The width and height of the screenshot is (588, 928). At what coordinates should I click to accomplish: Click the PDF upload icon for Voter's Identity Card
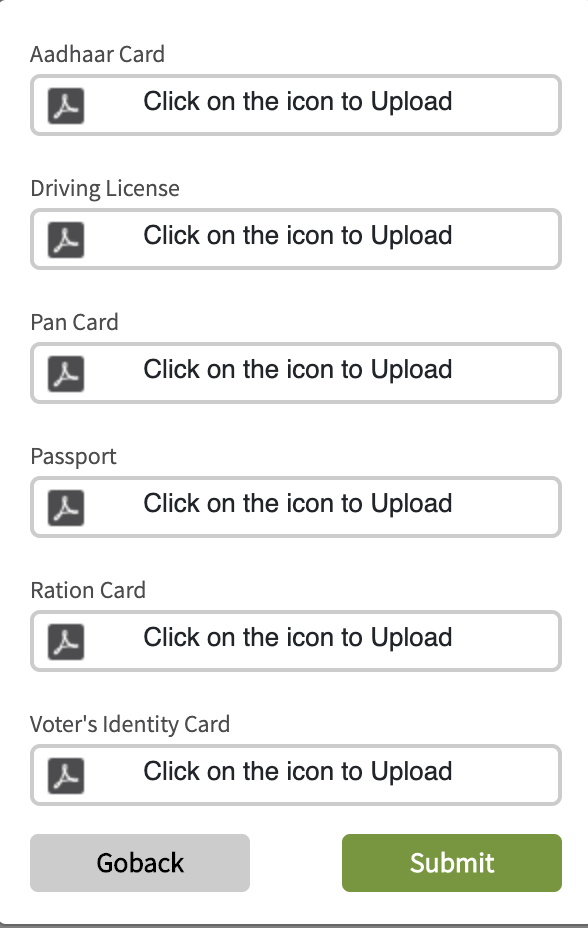pos(66,775)
